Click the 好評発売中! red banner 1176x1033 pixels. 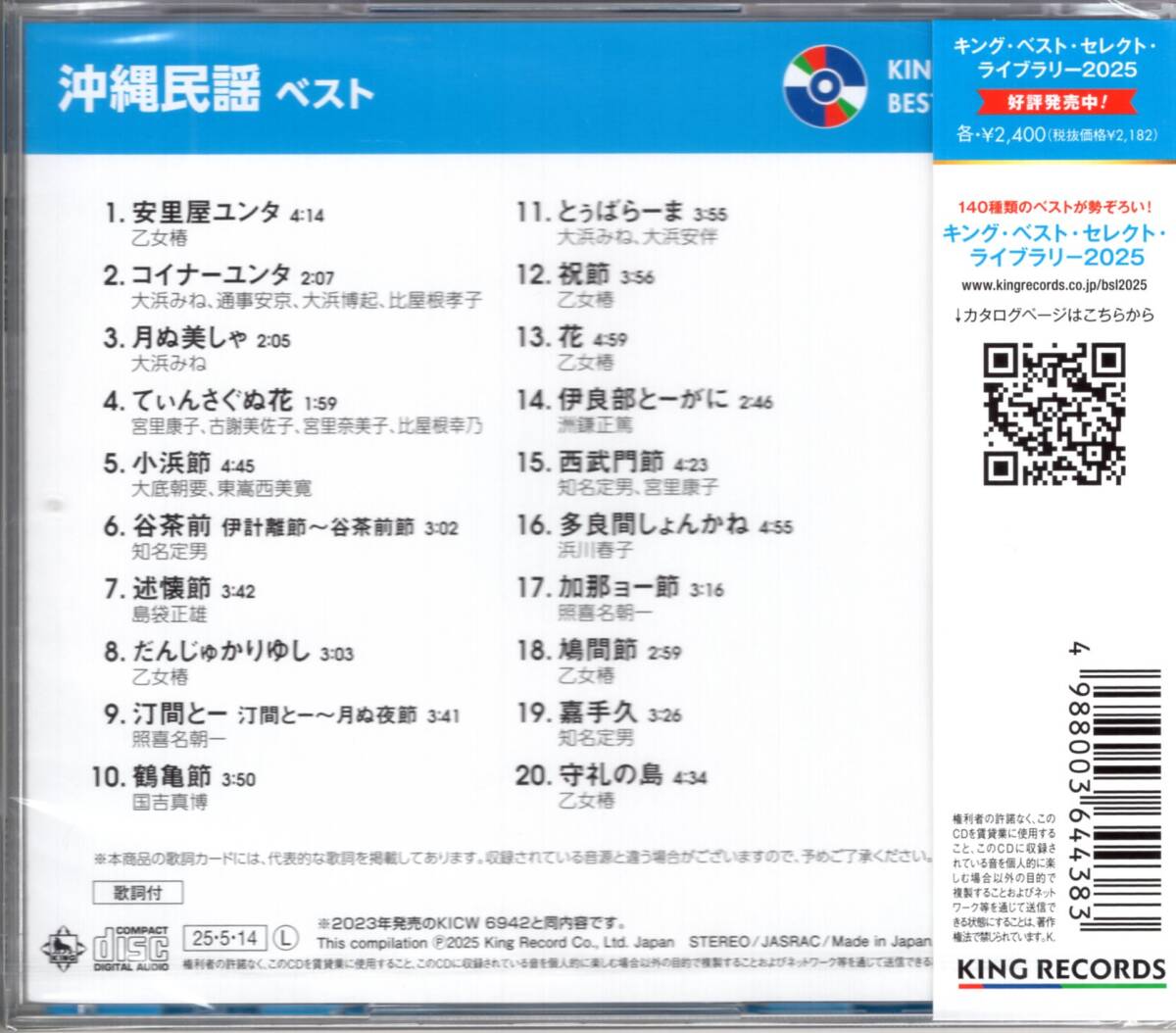point(1058,102)
